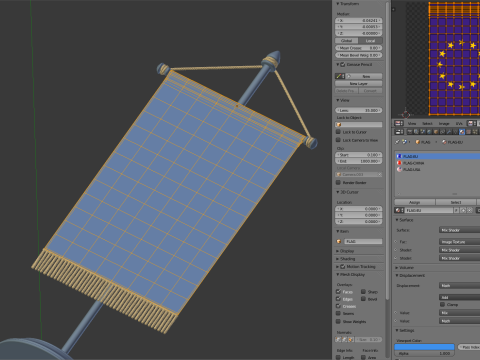
Task: Enable Seams overlay checkbox
Action: click(x=338, y=313)
